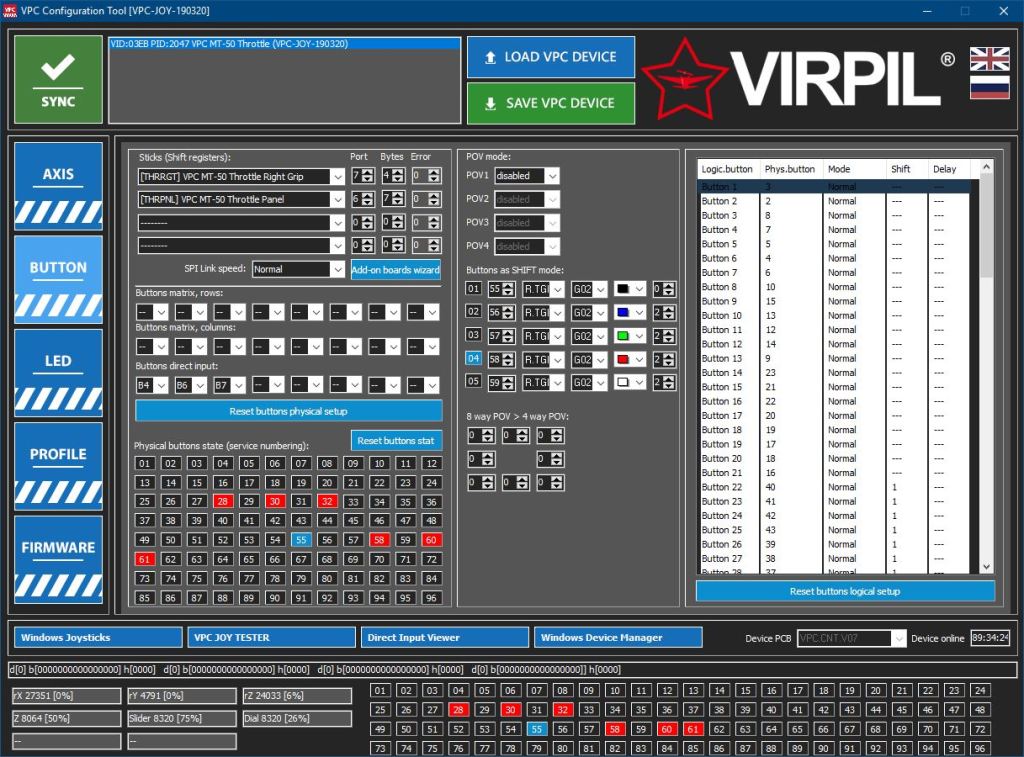Image resolution: width=1024 pixels, height=757 pixels.
Task: Launch the Add-on boards wizard
Action: 395,269
